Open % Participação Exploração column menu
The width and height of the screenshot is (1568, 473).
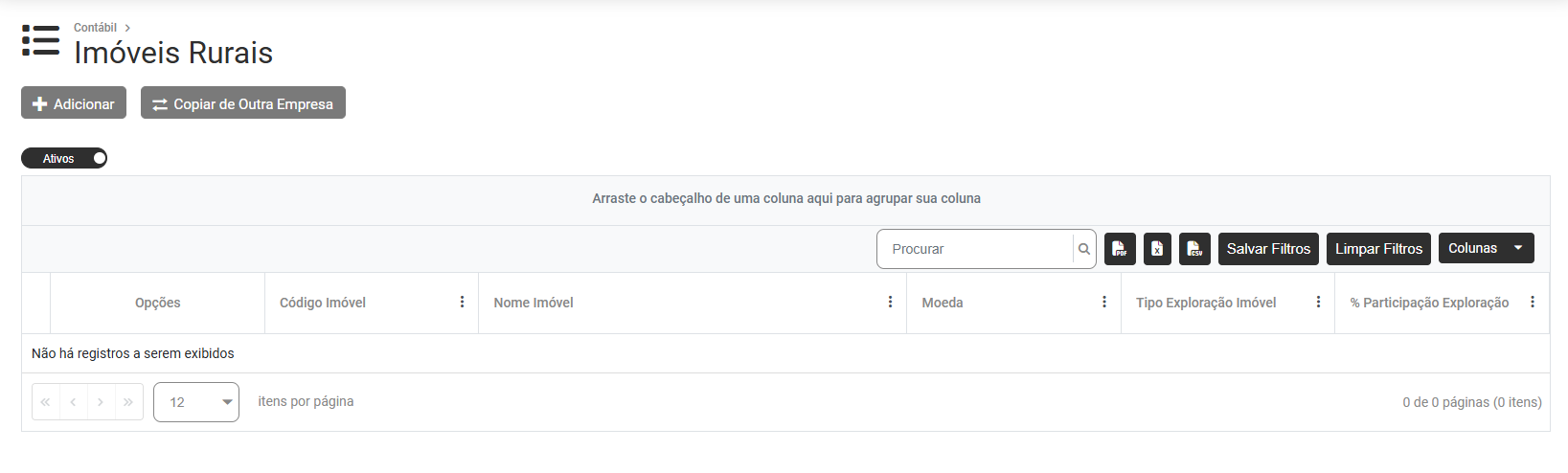coord(1533,303)
